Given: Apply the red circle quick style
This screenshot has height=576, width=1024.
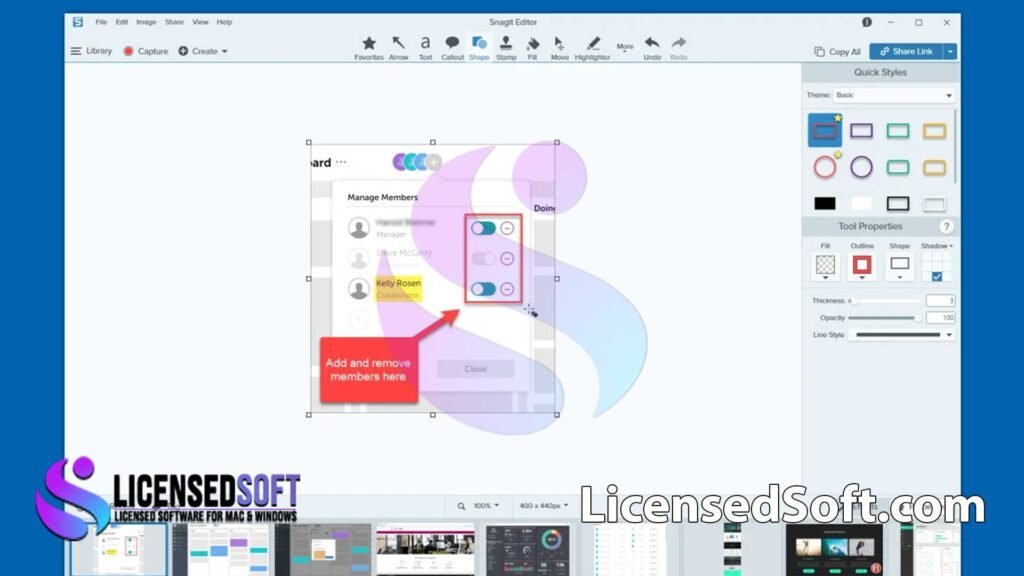Looking at the screenshot, I should tap(825, 167).
